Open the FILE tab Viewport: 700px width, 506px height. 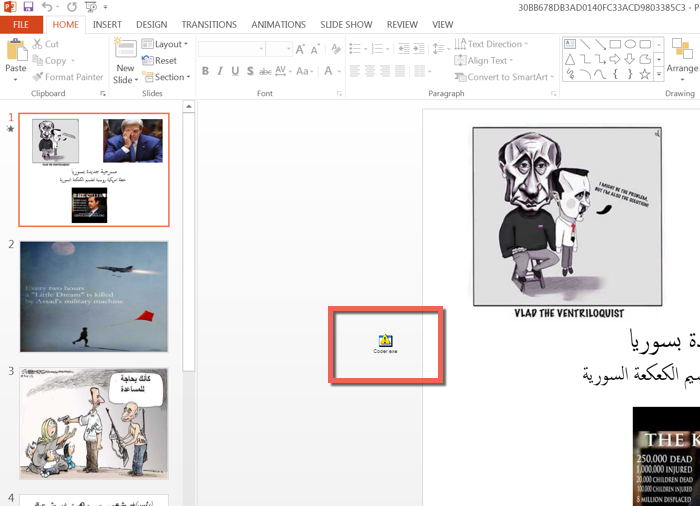21,25
